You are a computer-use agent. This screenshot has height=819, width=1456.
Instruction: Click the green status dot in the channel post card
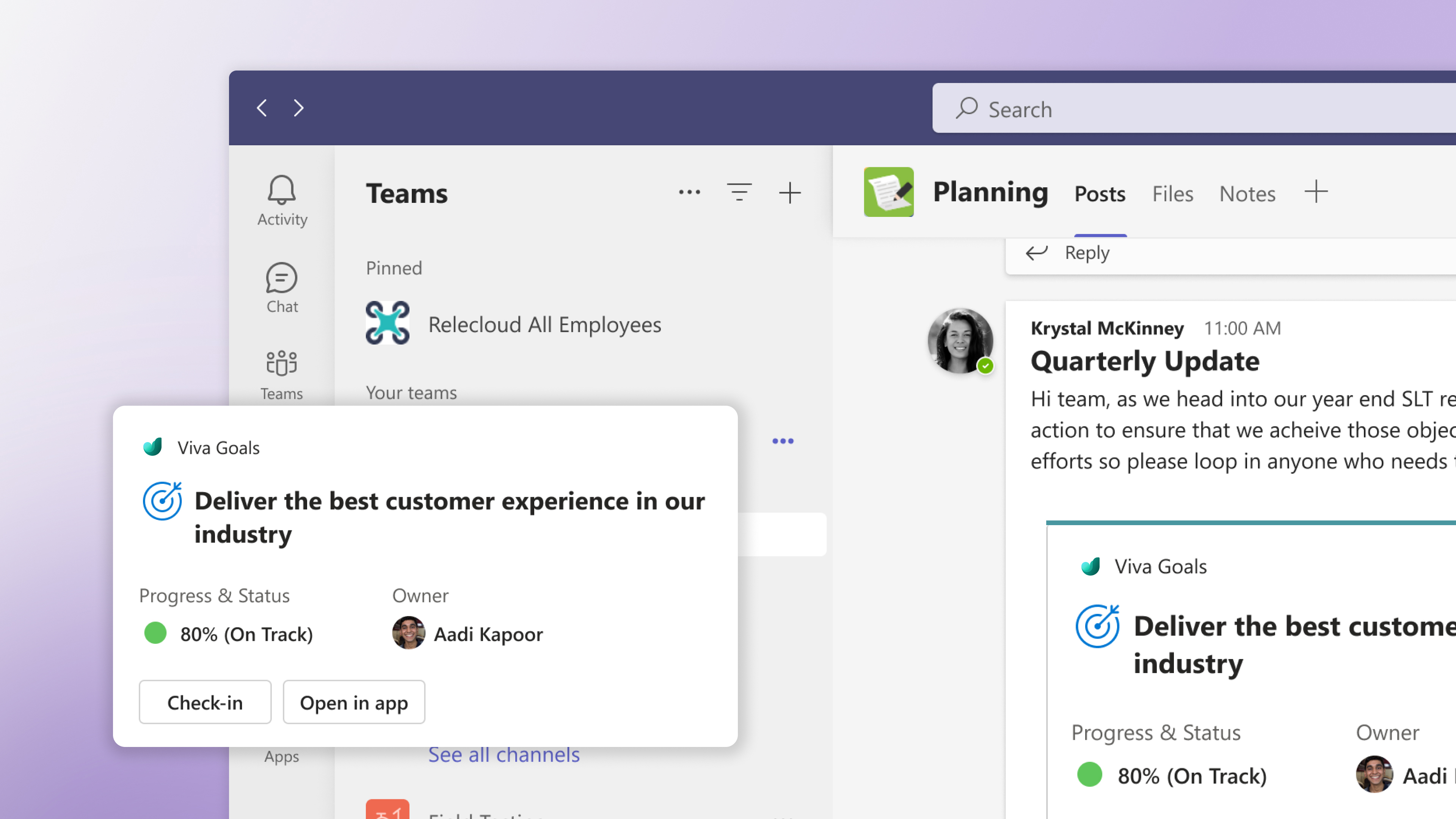pos(1089,774)
